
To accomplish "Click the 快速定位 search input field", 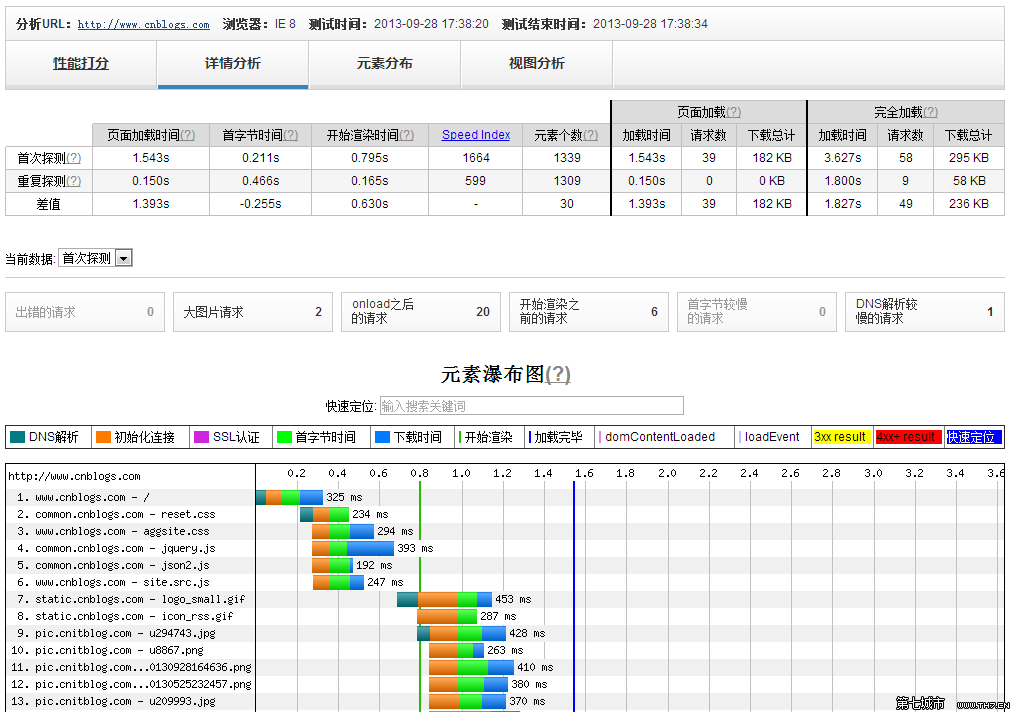I will [531, 406].
